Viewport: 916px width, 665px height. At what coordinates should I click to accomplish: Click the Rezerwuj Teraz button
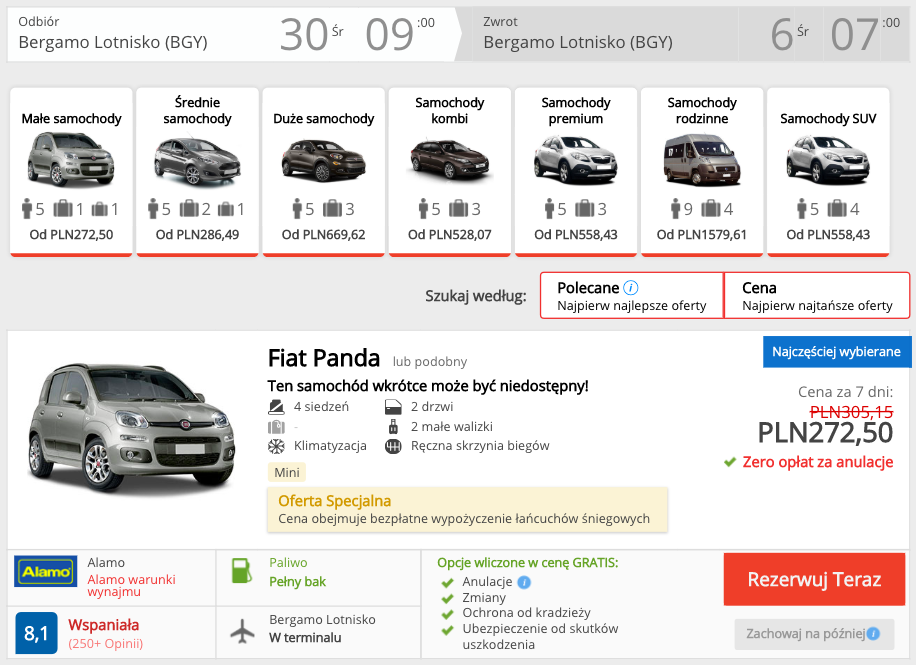tap(813, 579)
